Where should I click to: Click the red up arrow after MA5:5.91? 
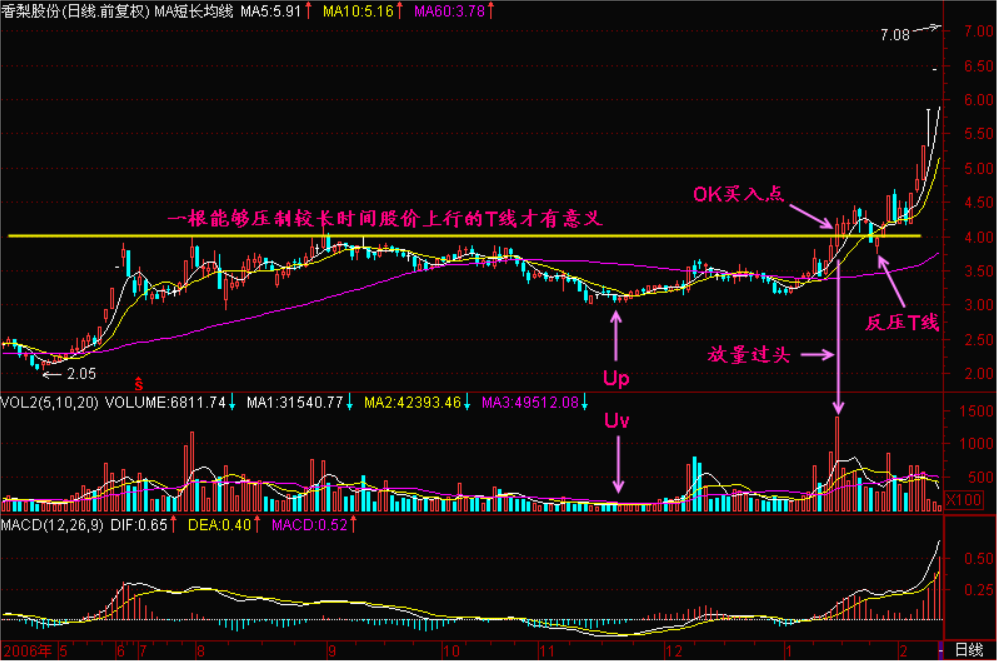tap(307, 11)
